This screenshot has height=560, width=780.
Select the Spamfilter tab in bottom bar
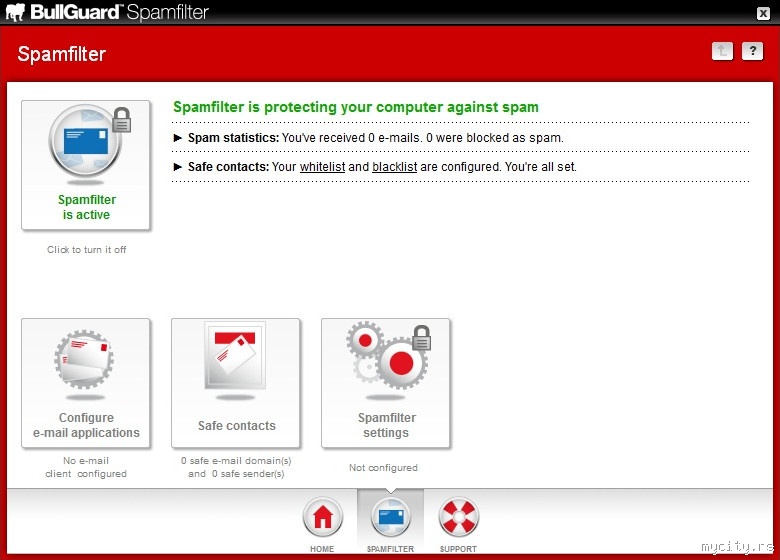[390, 522]
